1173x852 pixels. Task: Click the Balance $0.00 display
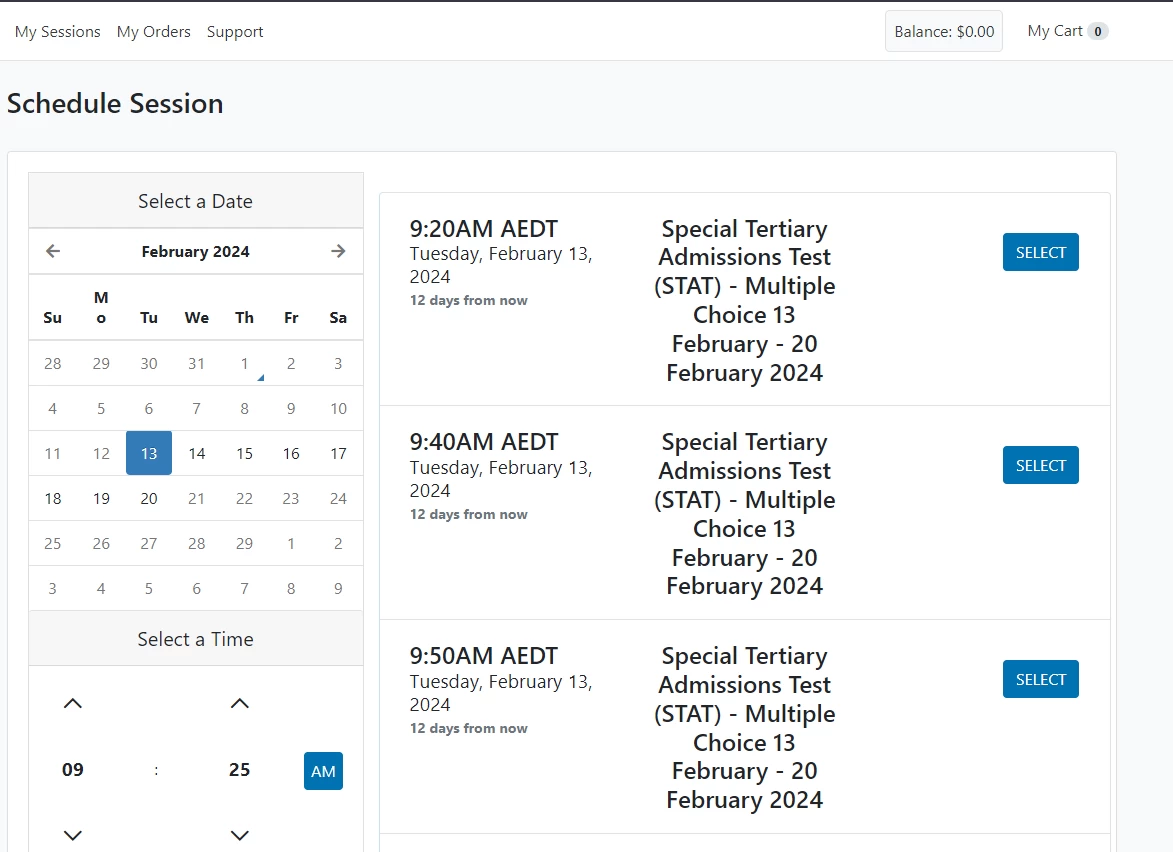[942, 31]
